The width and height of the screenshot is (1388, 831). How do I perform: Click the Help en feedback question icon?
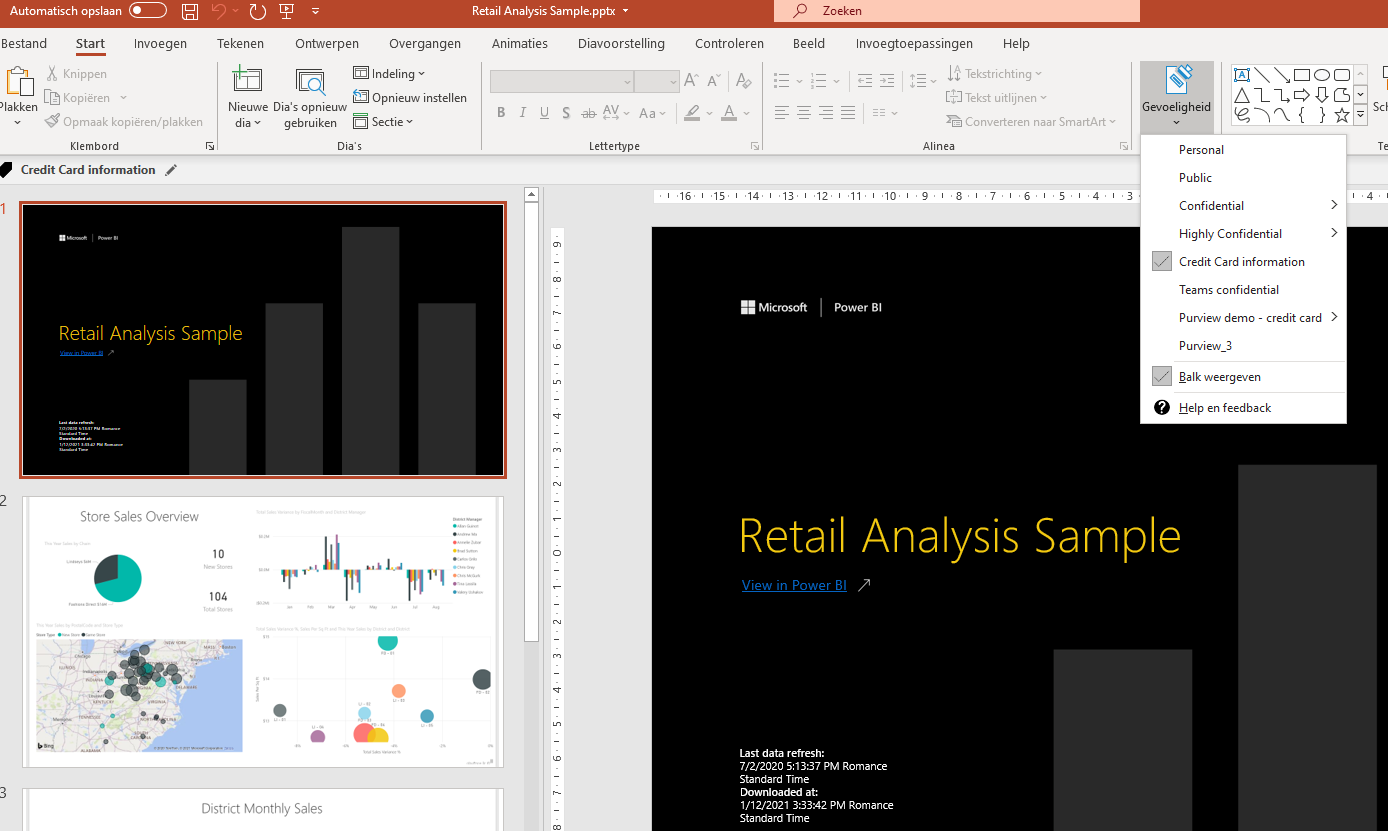[1161, 408]
